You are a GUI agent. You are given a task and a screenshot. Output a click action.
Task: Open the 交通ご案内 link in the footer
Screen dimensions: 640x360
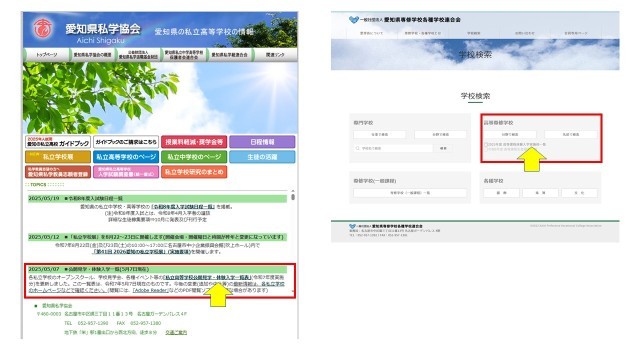(176, 333)
